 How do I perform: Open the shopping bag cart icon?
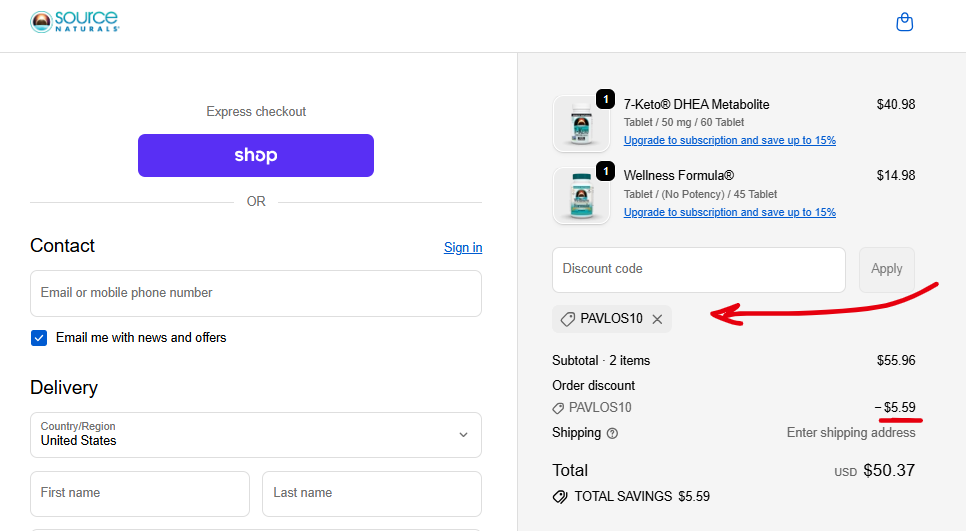[x=904, y=22]
